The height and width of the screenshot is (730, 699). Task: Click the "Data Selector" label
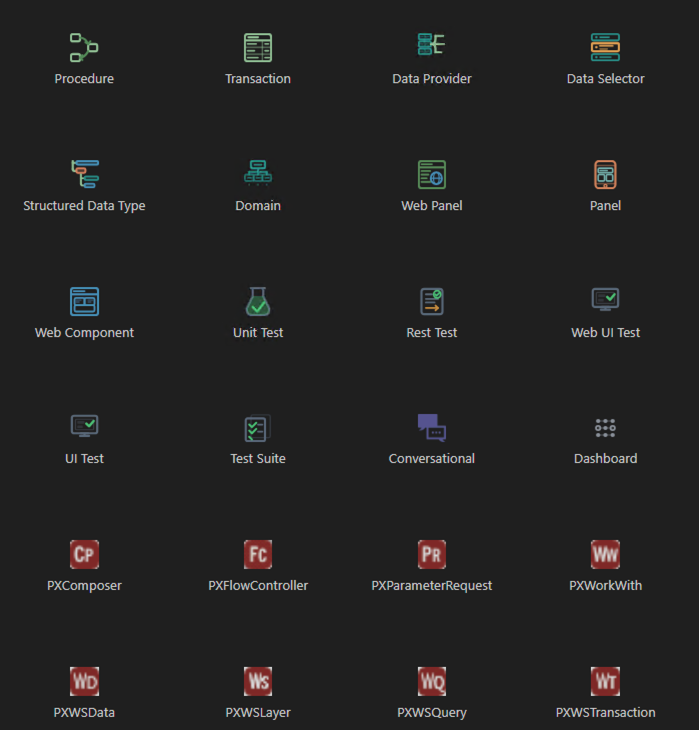(x=605, y=79)
